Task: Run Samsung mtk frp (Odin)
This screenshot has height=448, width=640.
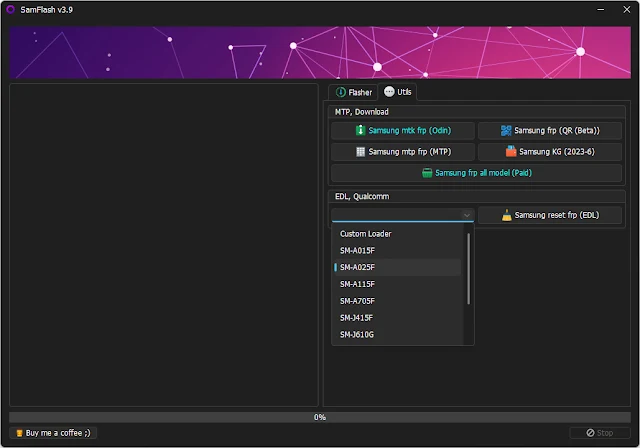Action: click(403, 131)
